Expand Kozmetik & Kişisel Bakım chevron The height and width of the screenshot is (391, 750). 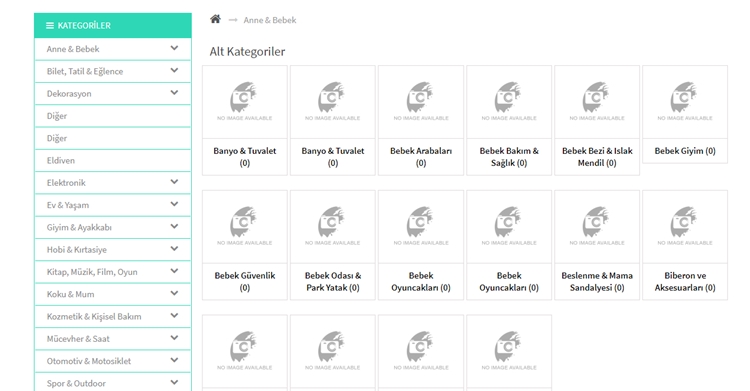coord(174,316)
